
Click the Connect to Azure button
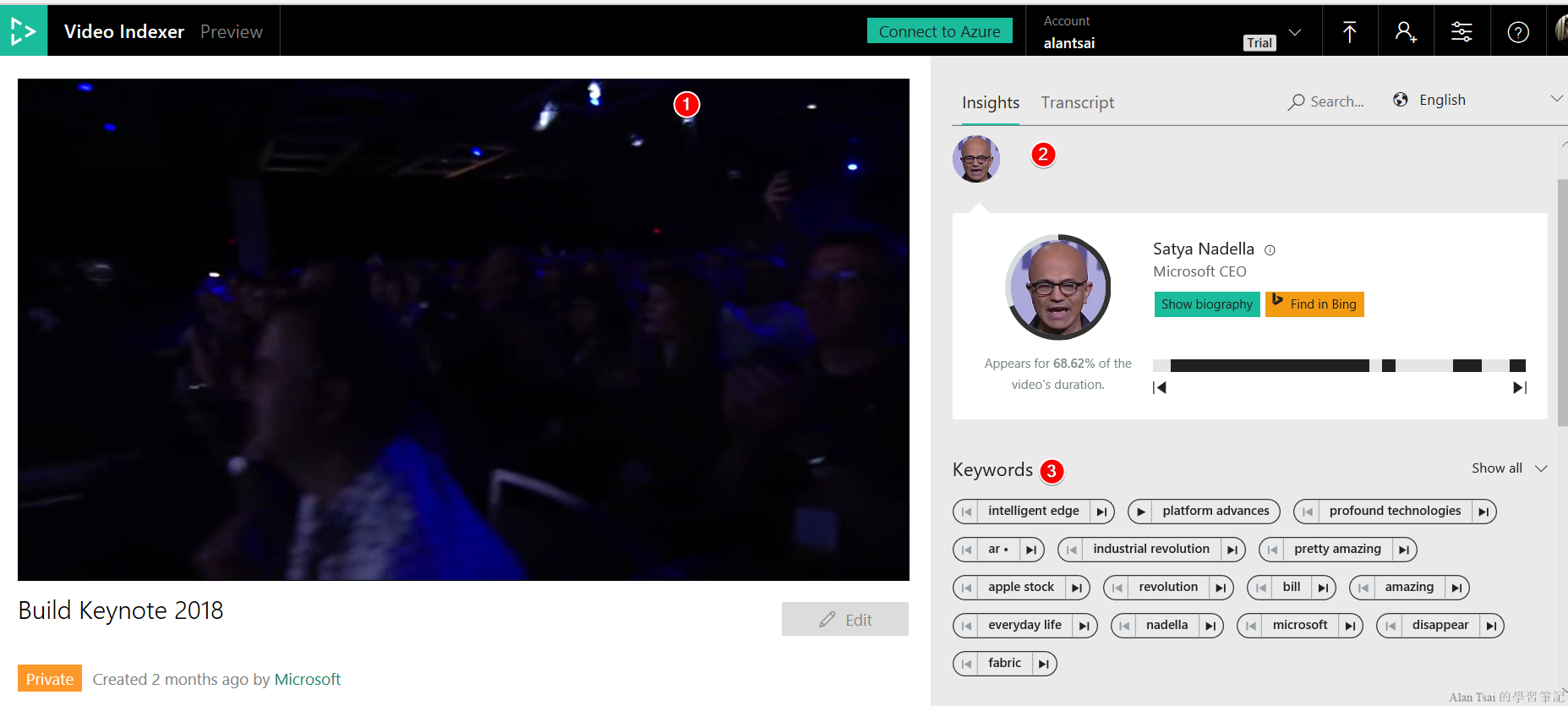[940, 31]
